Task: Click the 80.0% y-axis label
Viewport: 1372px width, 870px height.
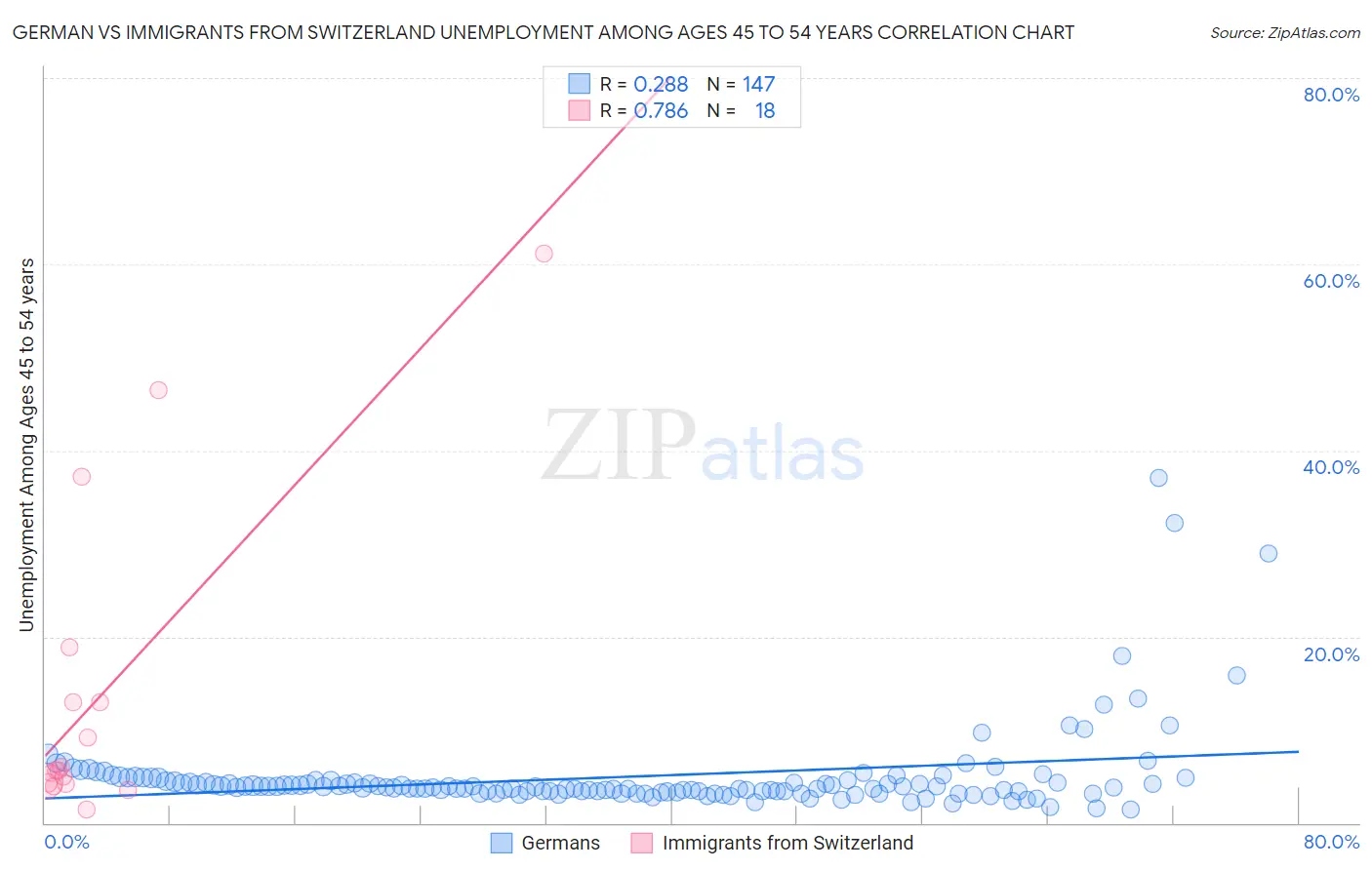Action: [x=1331, y=95]
